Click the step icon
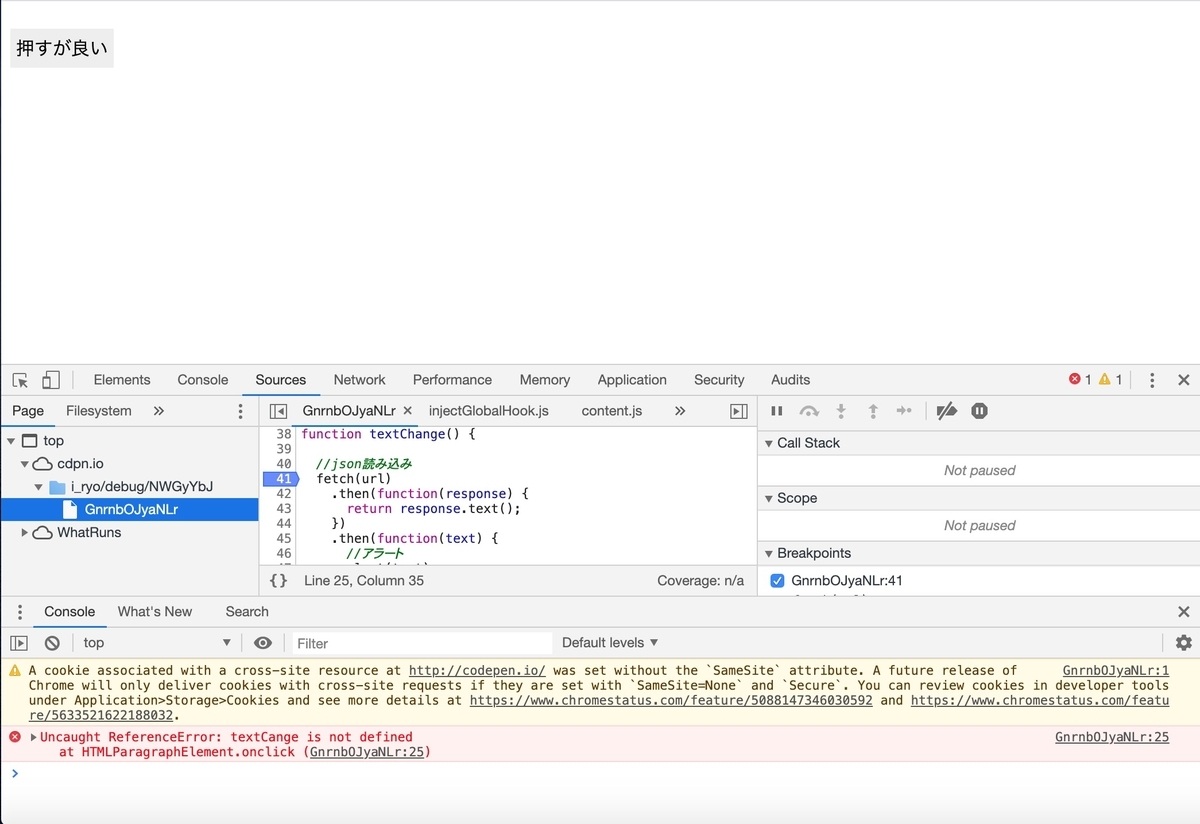The height and width of the screenshot is (824, 1200). pos(904,411)
